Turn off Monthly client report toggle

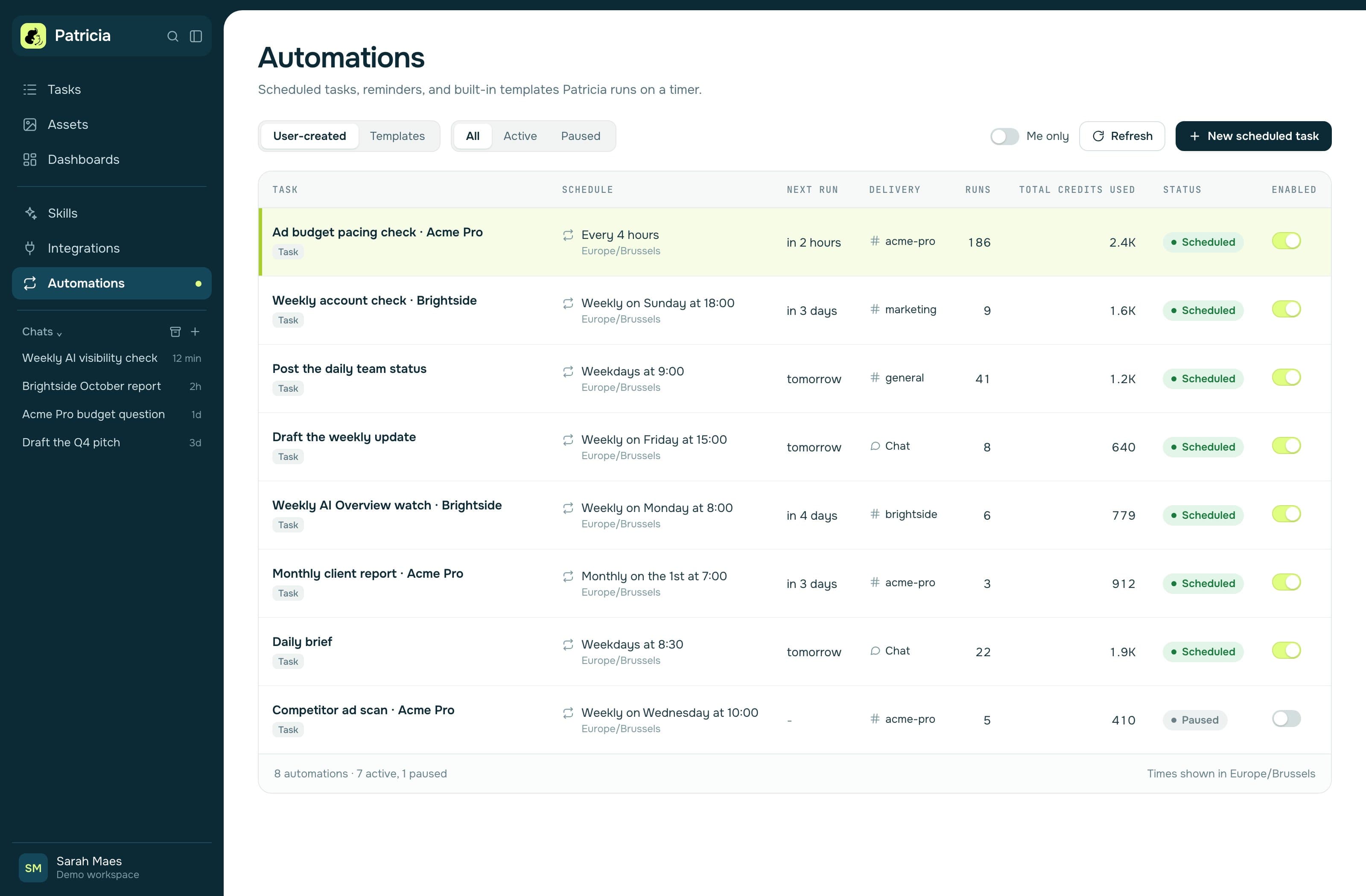1286,582
